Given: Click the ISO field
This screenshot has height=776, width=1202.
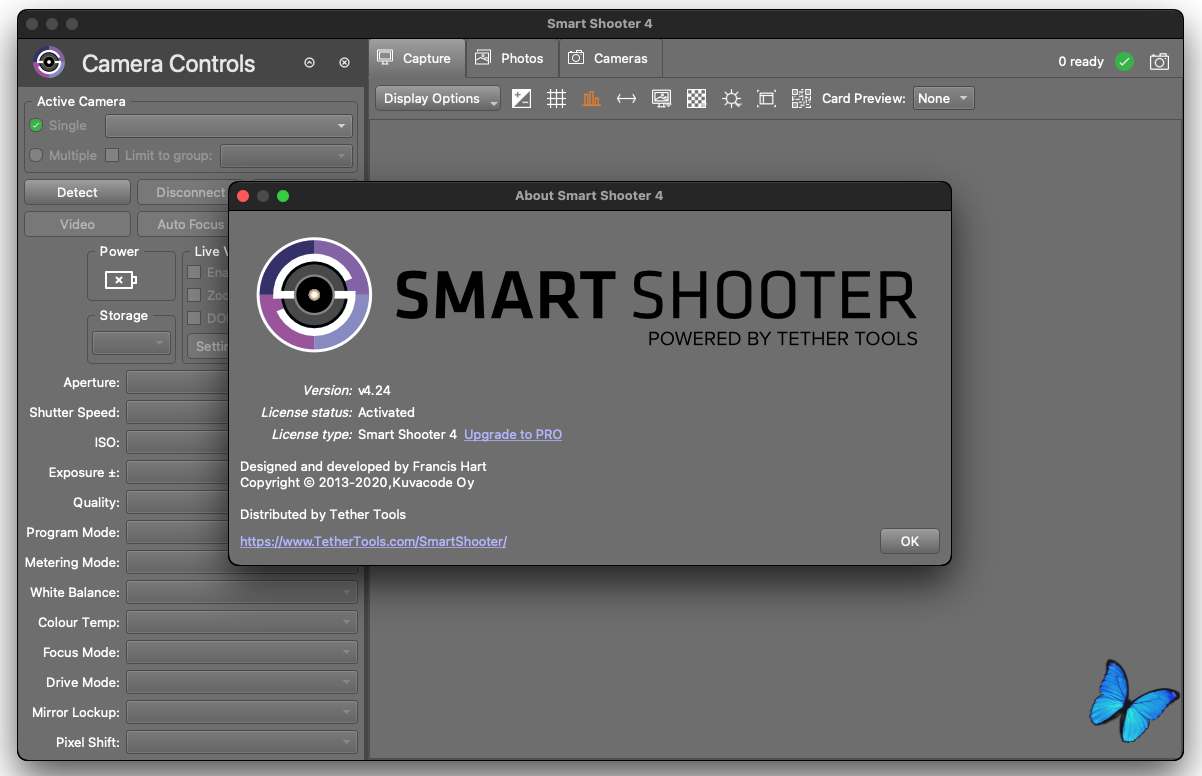Looking at the screenshot, I should [178, 442].
